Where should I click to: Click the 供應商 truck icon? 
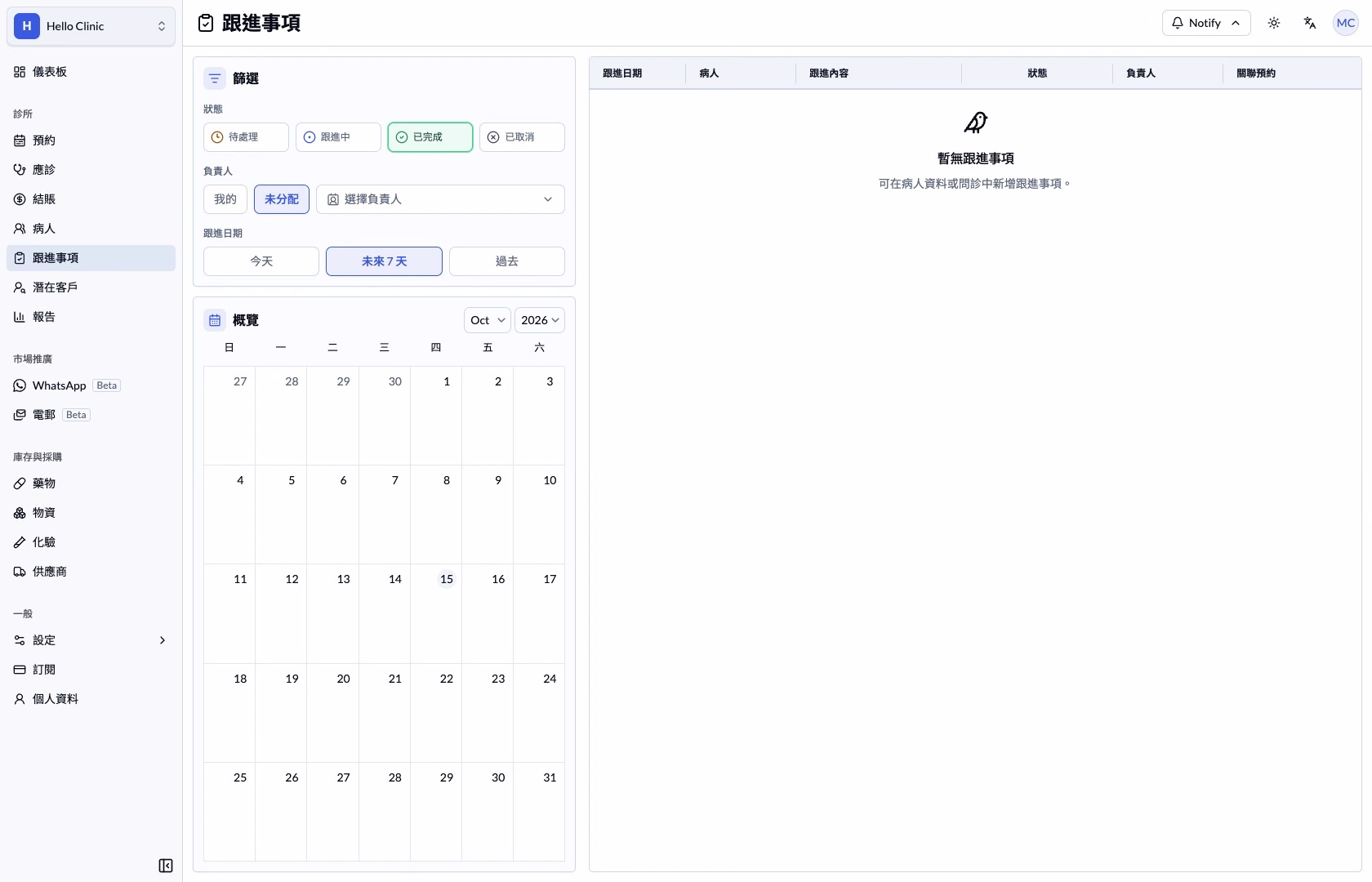20,572
